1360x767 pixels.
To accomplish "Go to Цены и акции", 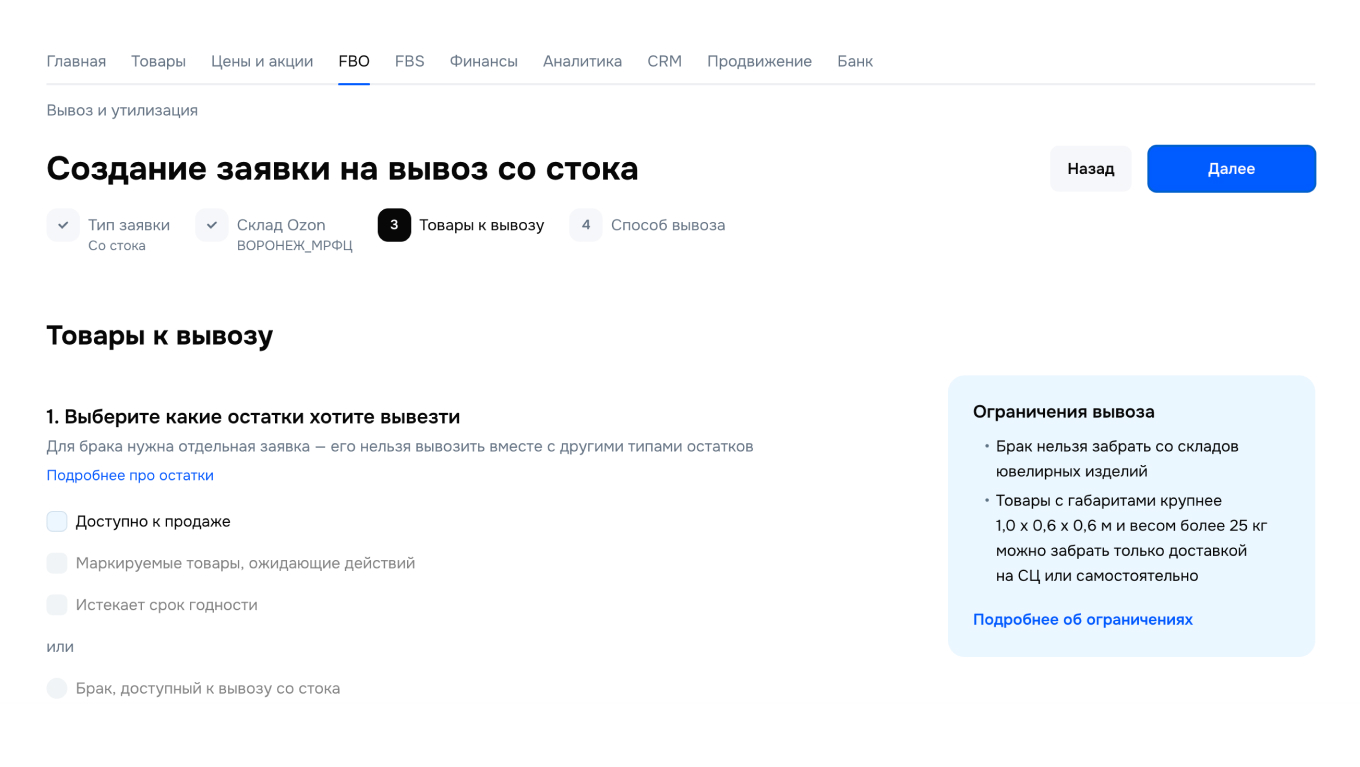I will [262, 61].
